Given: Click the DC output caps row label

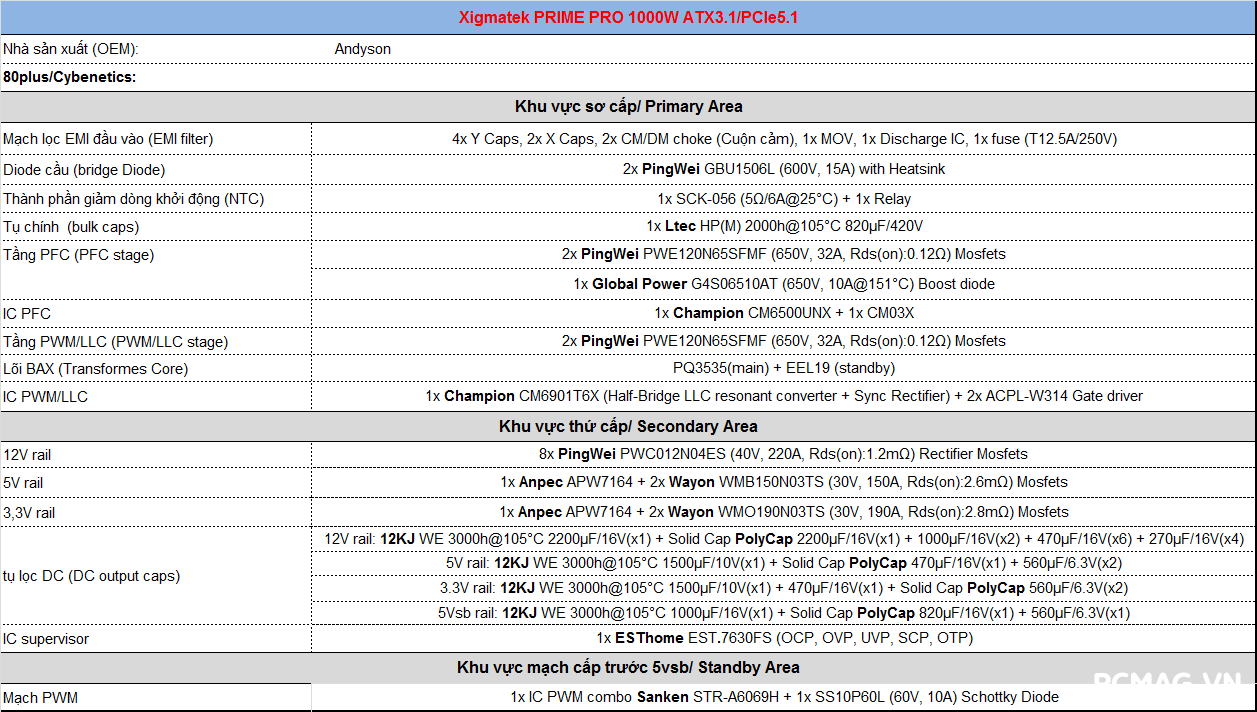Looking at the screenshot, I should [92, 576].
